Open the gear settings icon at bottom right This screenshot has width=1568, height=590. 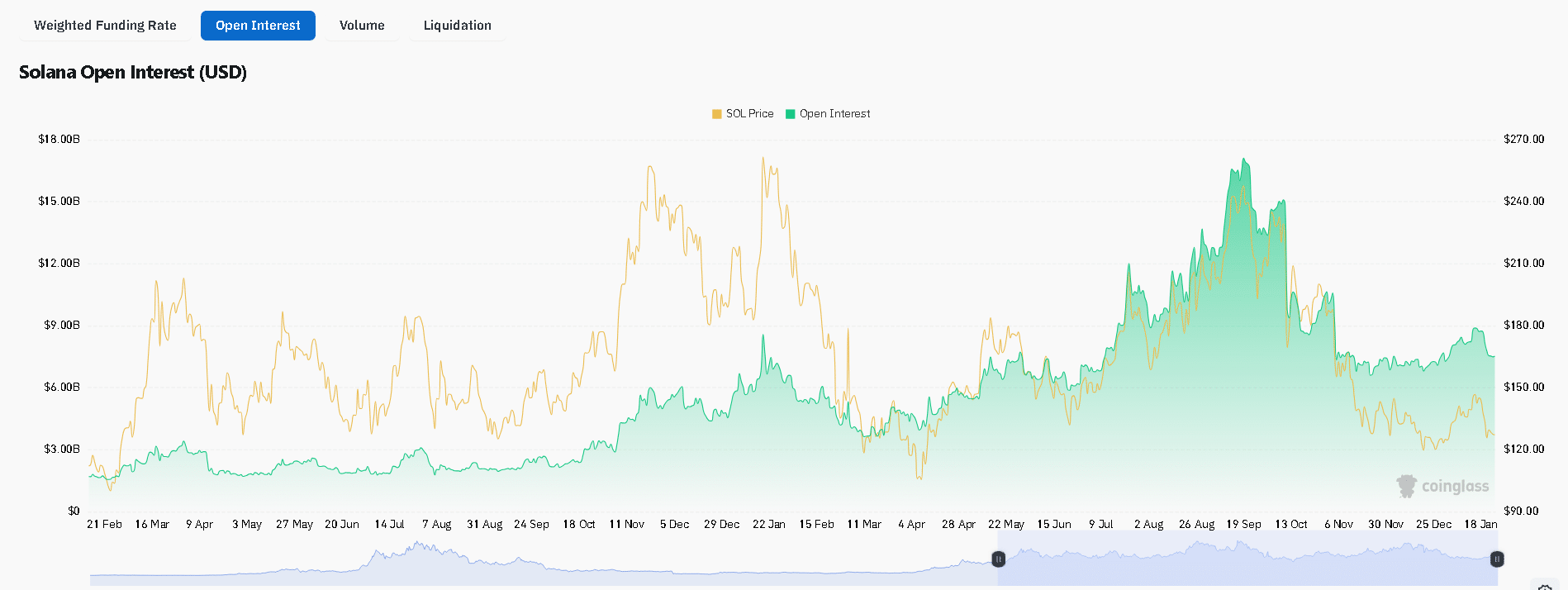[x=1544, y=586]
